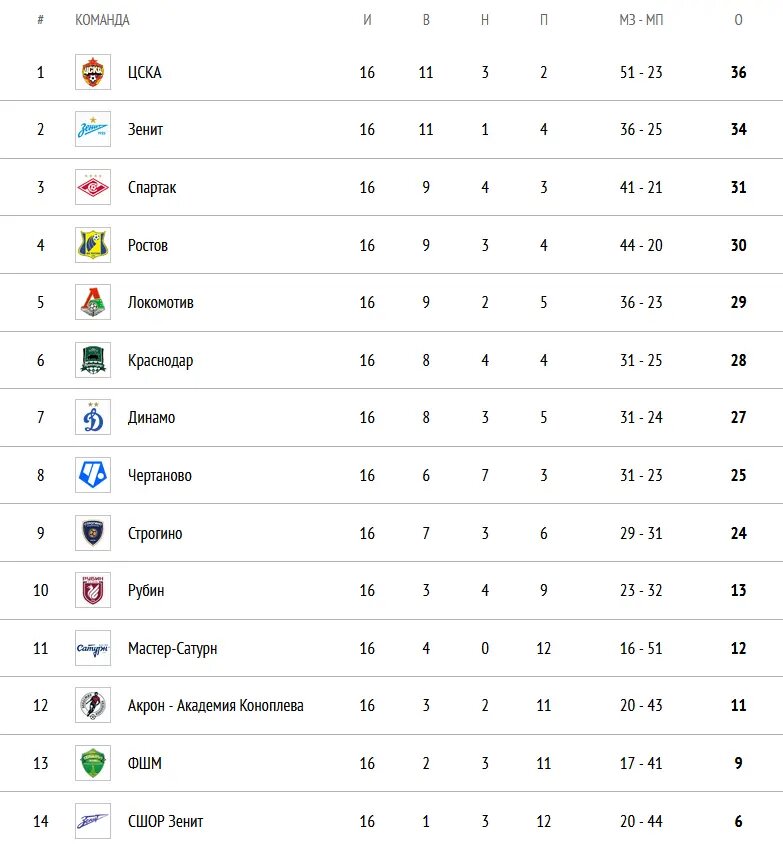
Task: Click the Ростов yellow-blue crest
Action: coord(93,245)
